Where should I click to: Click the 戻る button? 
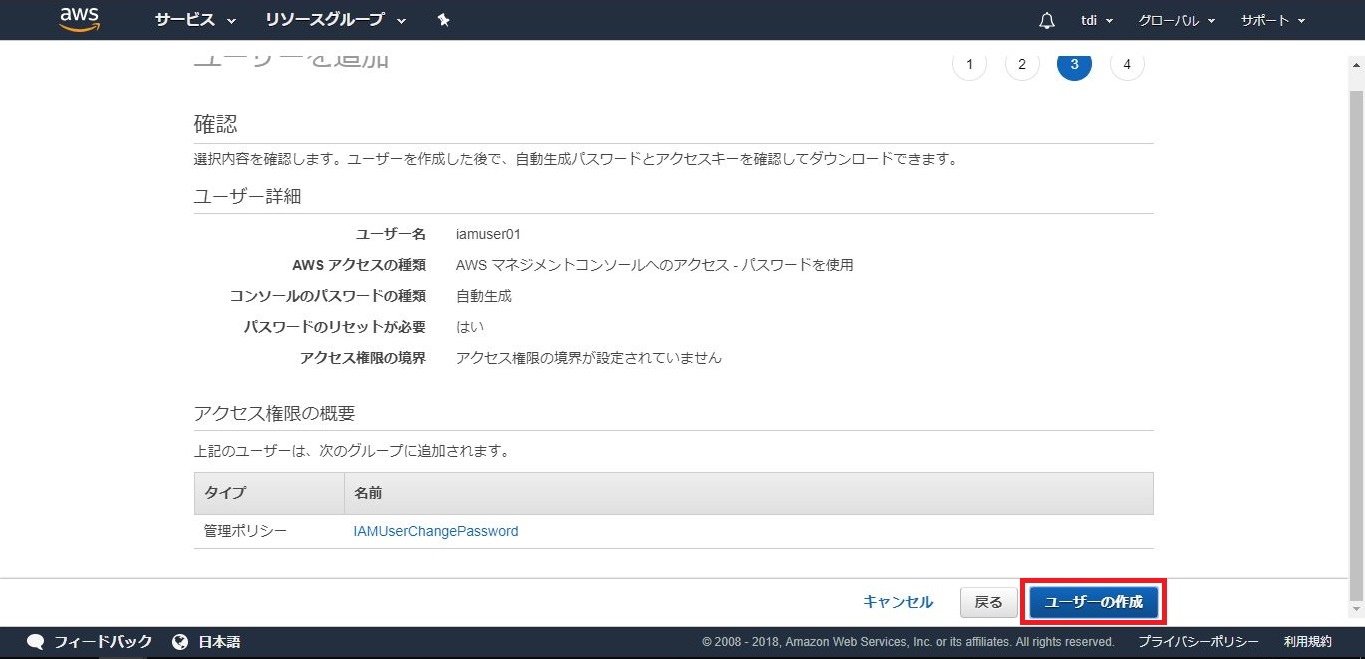pyautogui.click(x=988, y=602)
